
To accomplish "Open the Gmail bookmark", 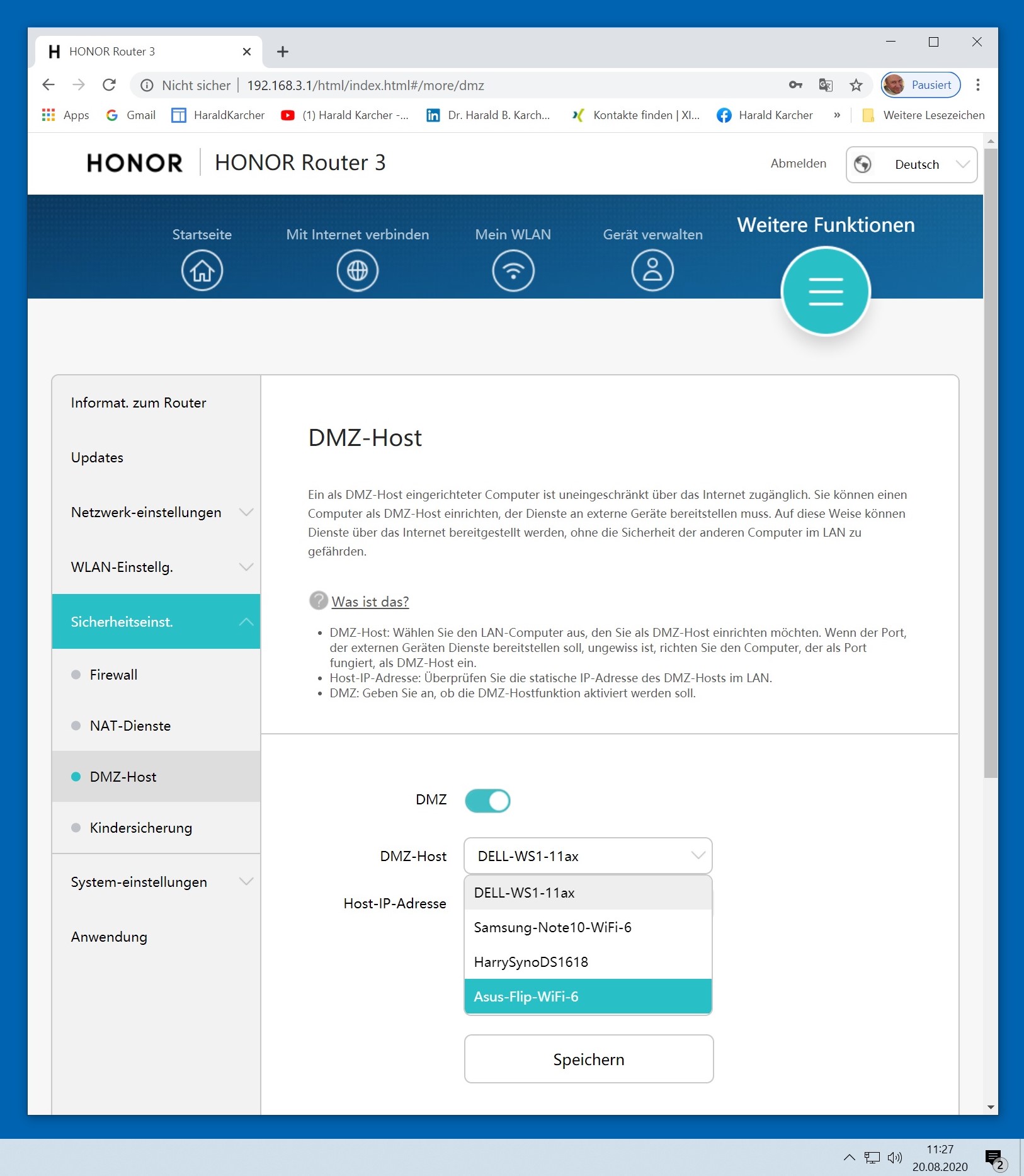I will click(x=131, y=115).
